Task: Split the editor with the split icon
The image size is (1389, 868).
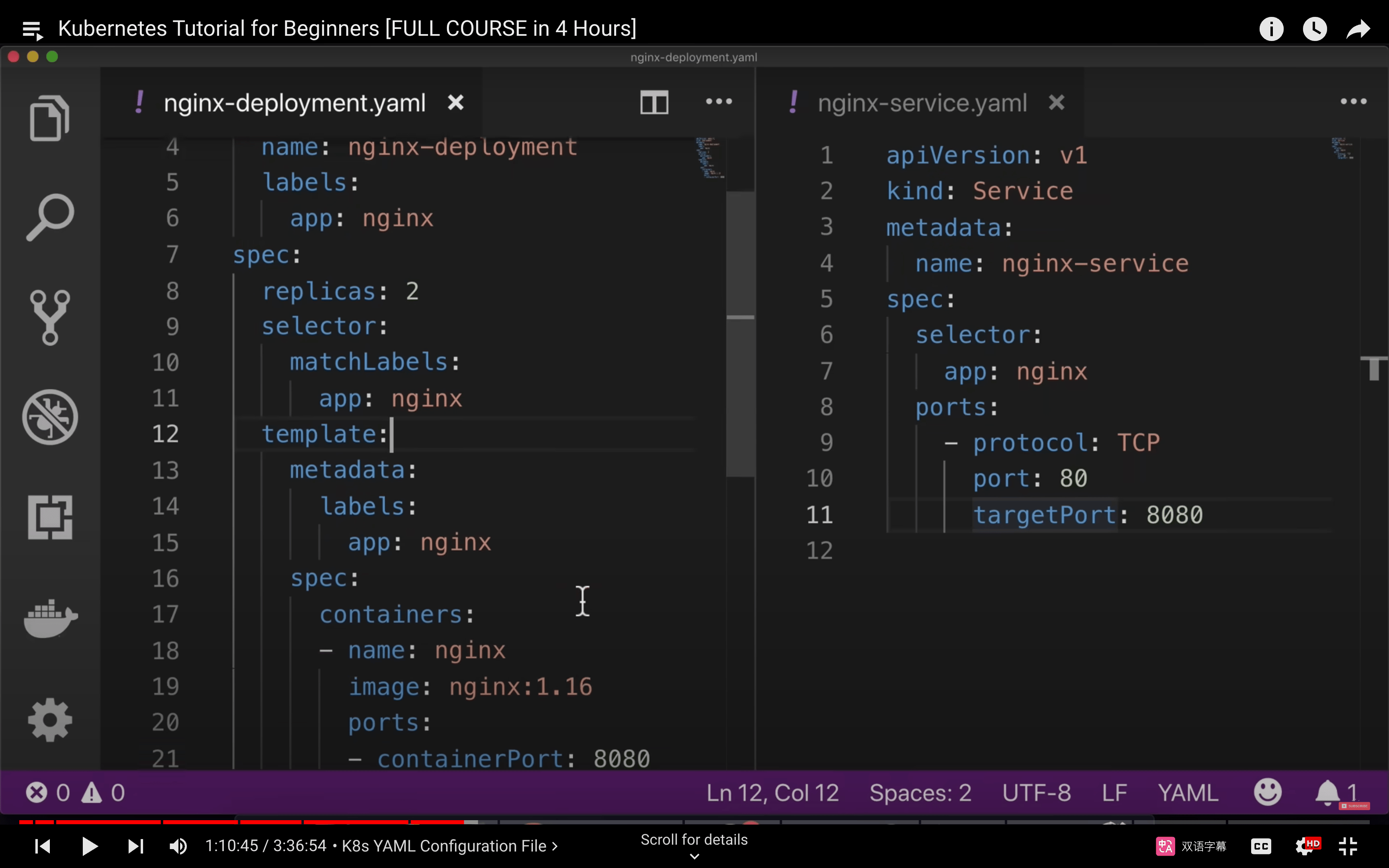Action: coord(654,103)
